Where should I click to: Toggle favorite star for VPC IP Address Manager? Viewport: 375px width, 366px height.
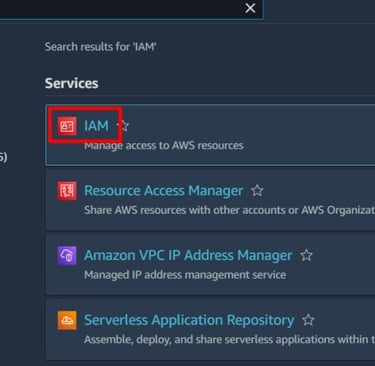(306, 255)
